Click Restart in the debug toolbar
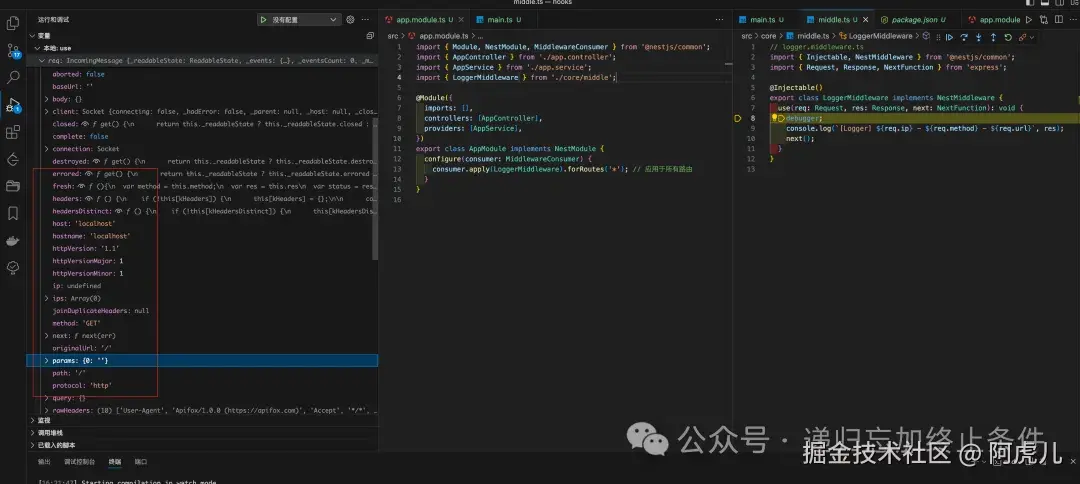The image size is (1080, 484). click(x=1008, y=37)
